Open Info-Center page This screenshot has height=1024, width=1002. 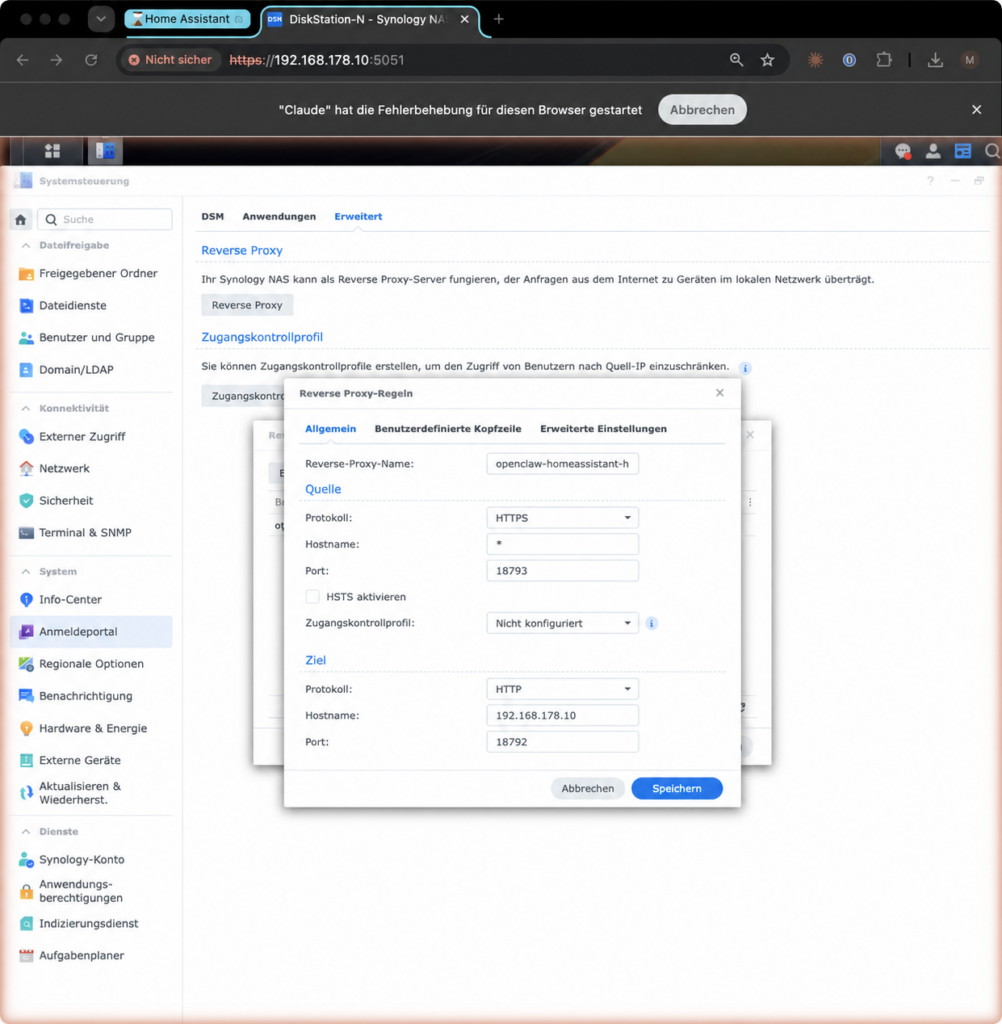pos(91,599)
